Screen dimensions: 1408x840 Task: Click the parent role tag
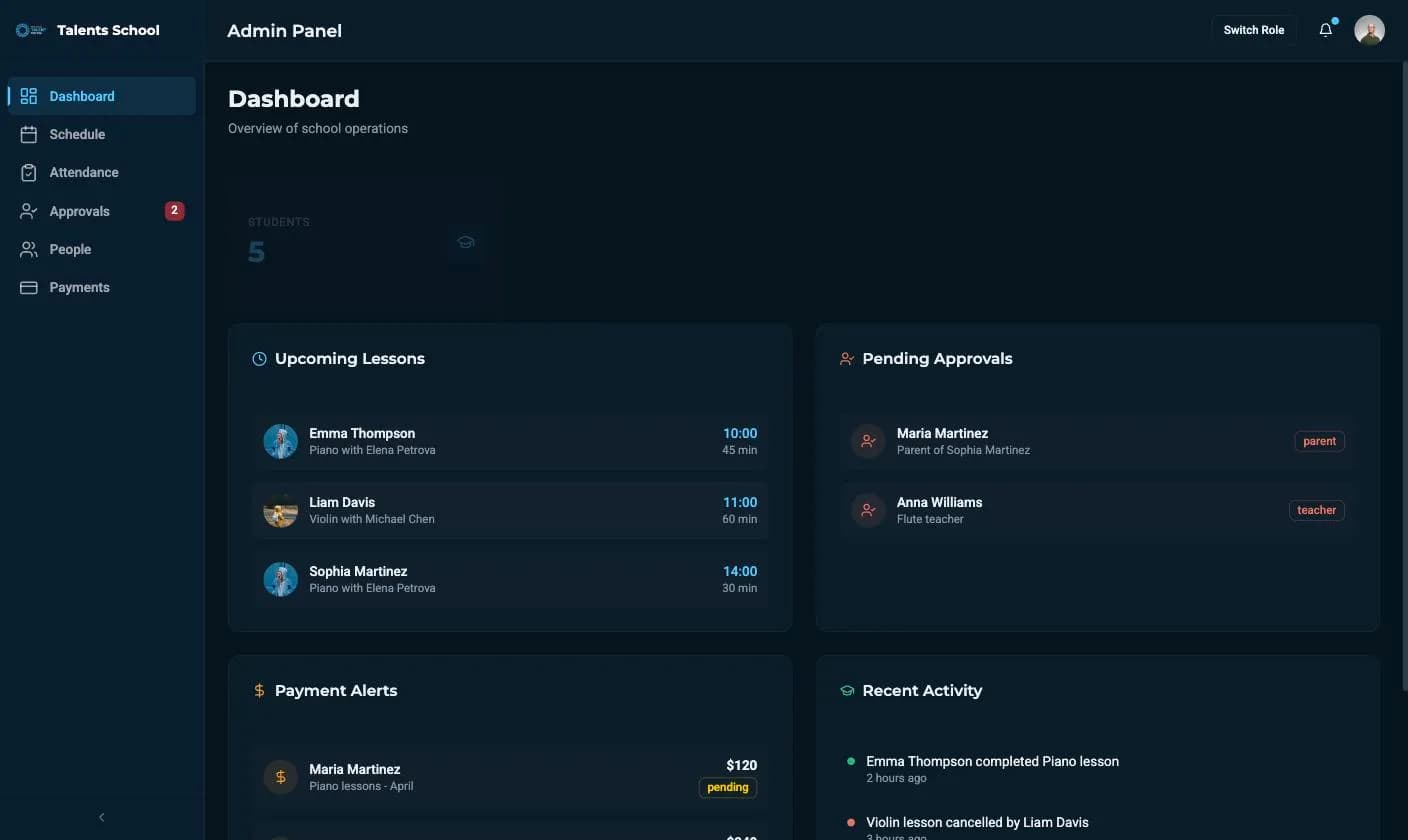pos(1319,441)
